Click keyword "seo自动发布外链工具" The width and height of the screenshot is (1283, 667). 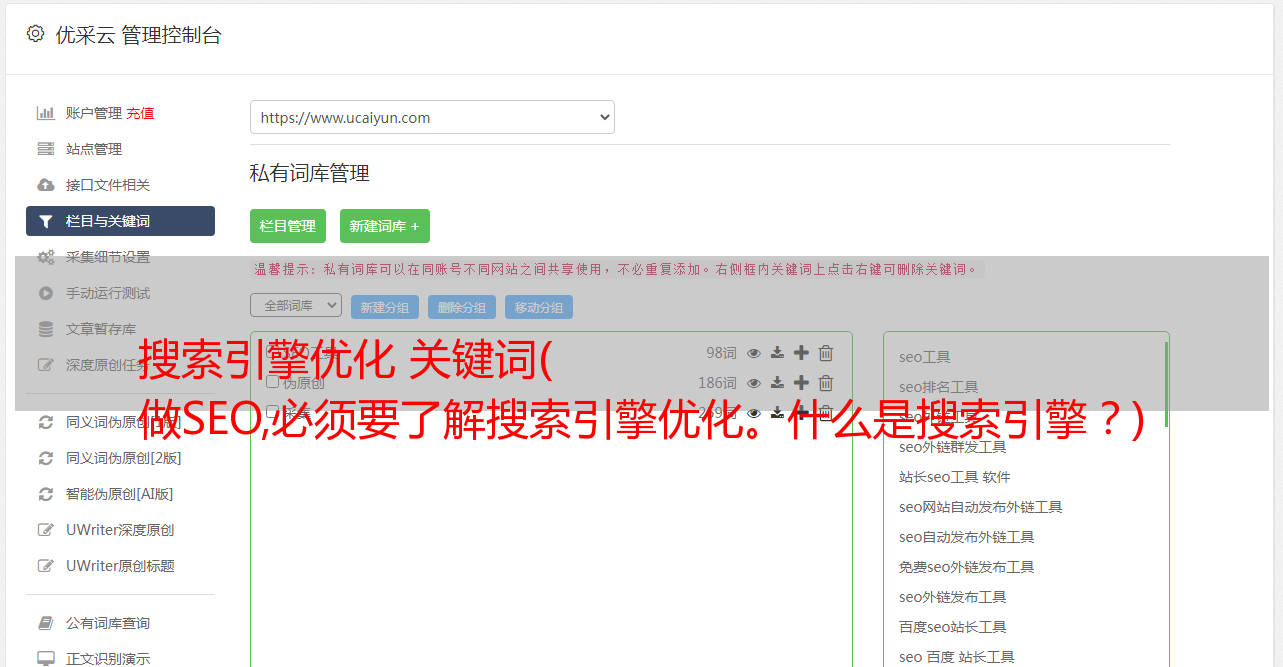(967, 537)
